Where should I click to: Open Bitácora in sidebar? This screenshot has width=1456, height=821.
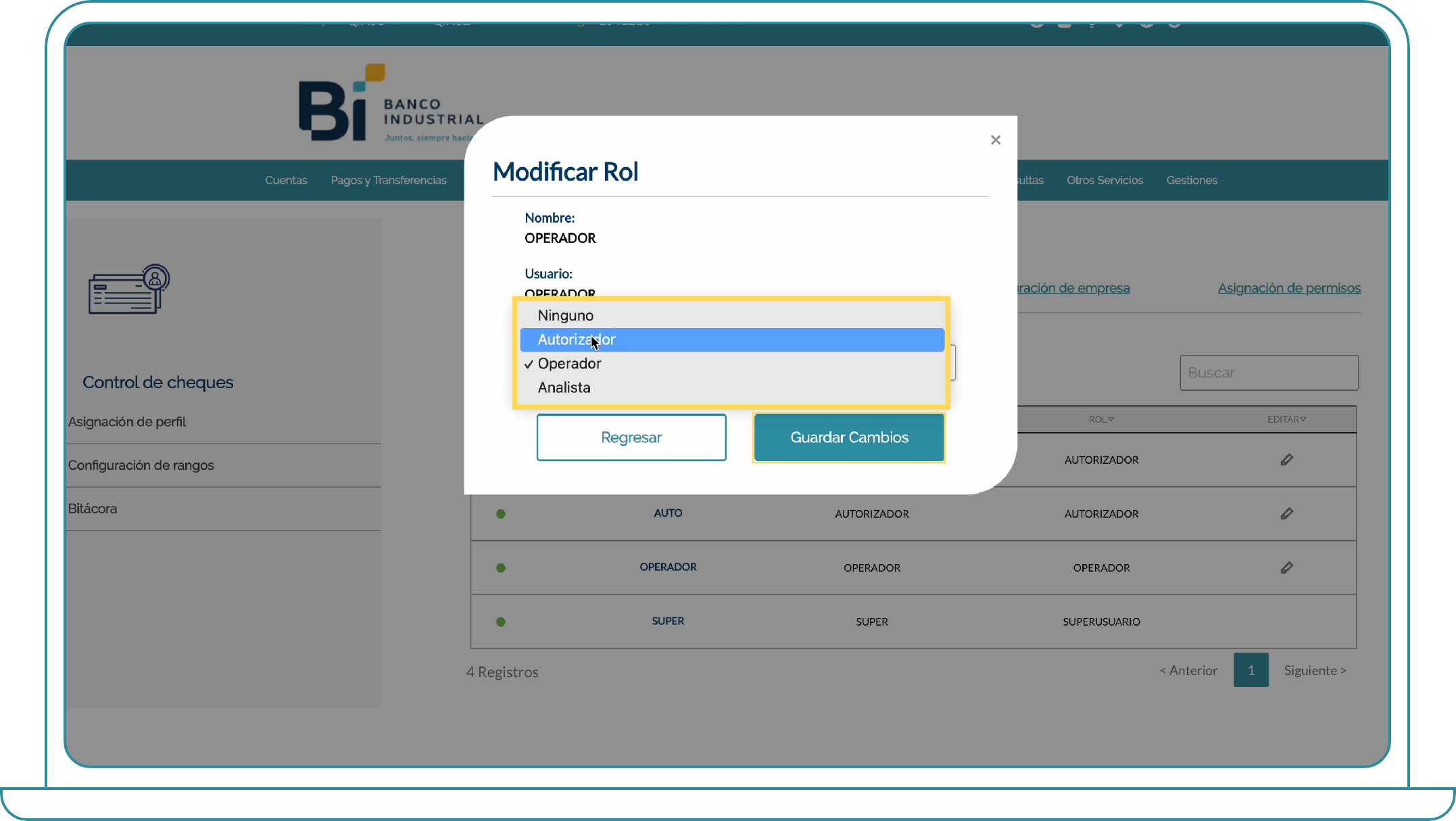(93, 509)
